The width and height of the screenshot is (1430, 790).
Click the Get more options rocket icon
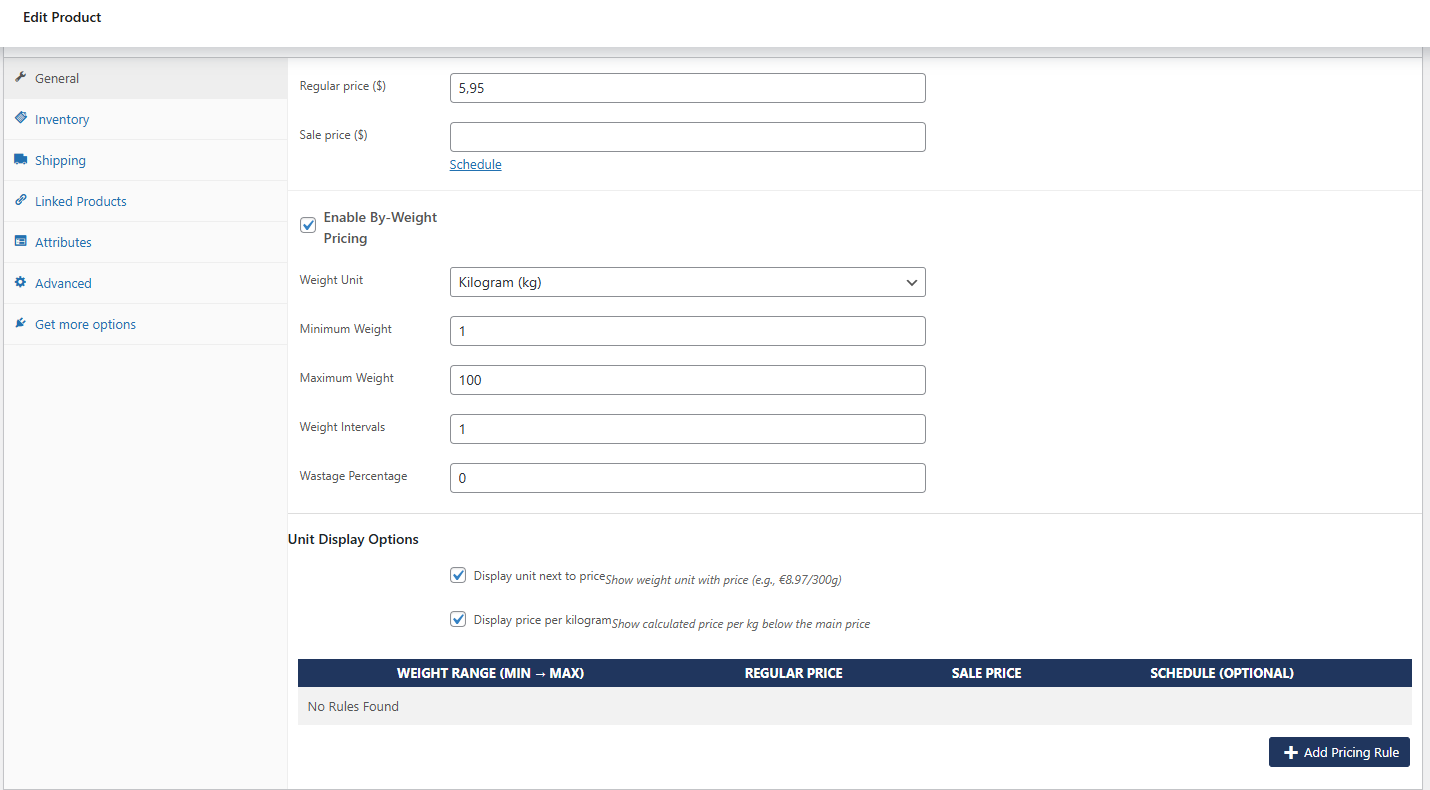point(21,323)
